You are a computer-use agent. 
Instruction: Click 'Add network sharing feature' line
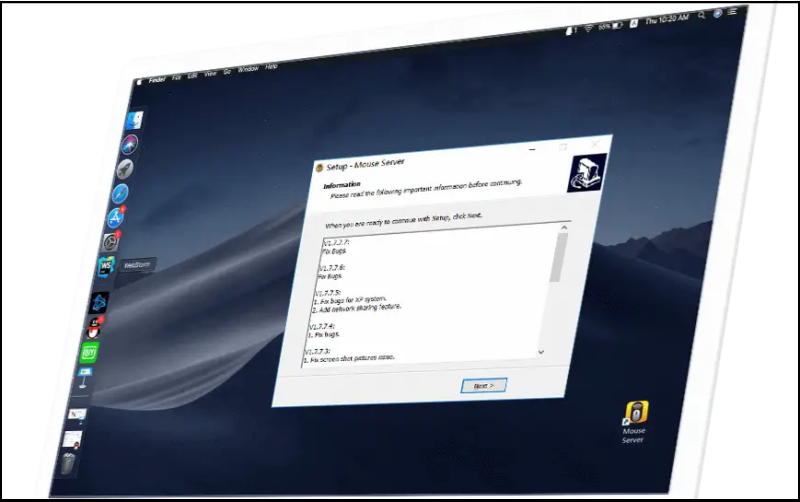(x=357, y=308)
